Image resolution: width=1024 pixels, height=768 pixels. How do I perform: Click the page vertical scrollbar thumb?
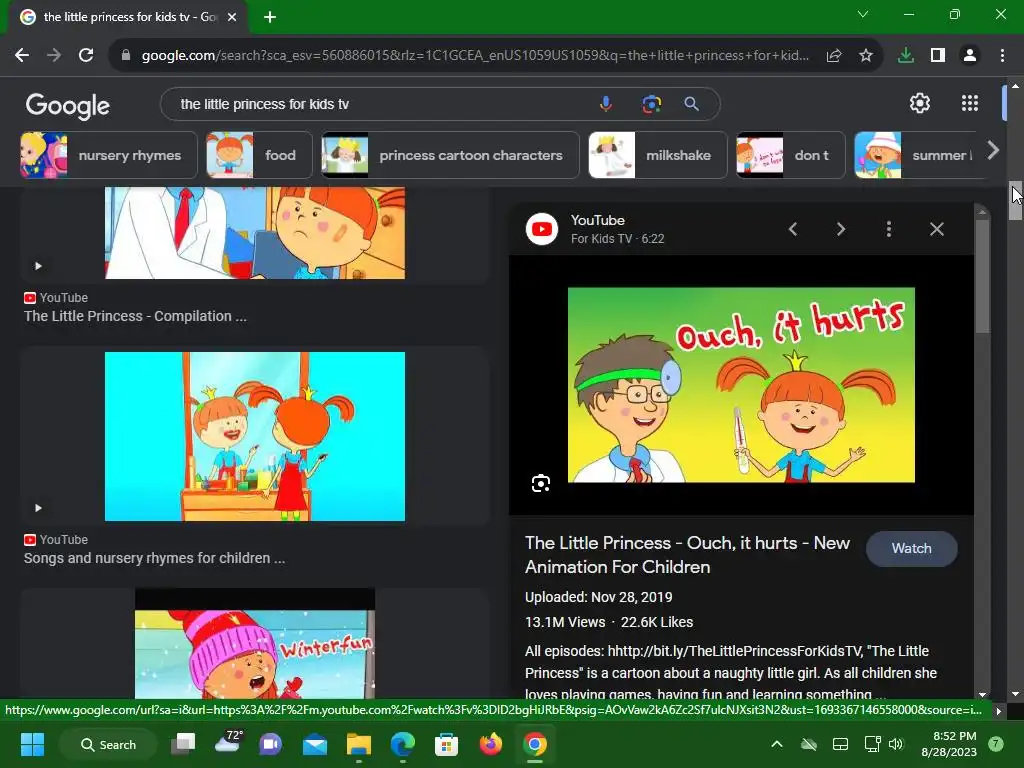pyautogui.click(x=1016, y=201)
